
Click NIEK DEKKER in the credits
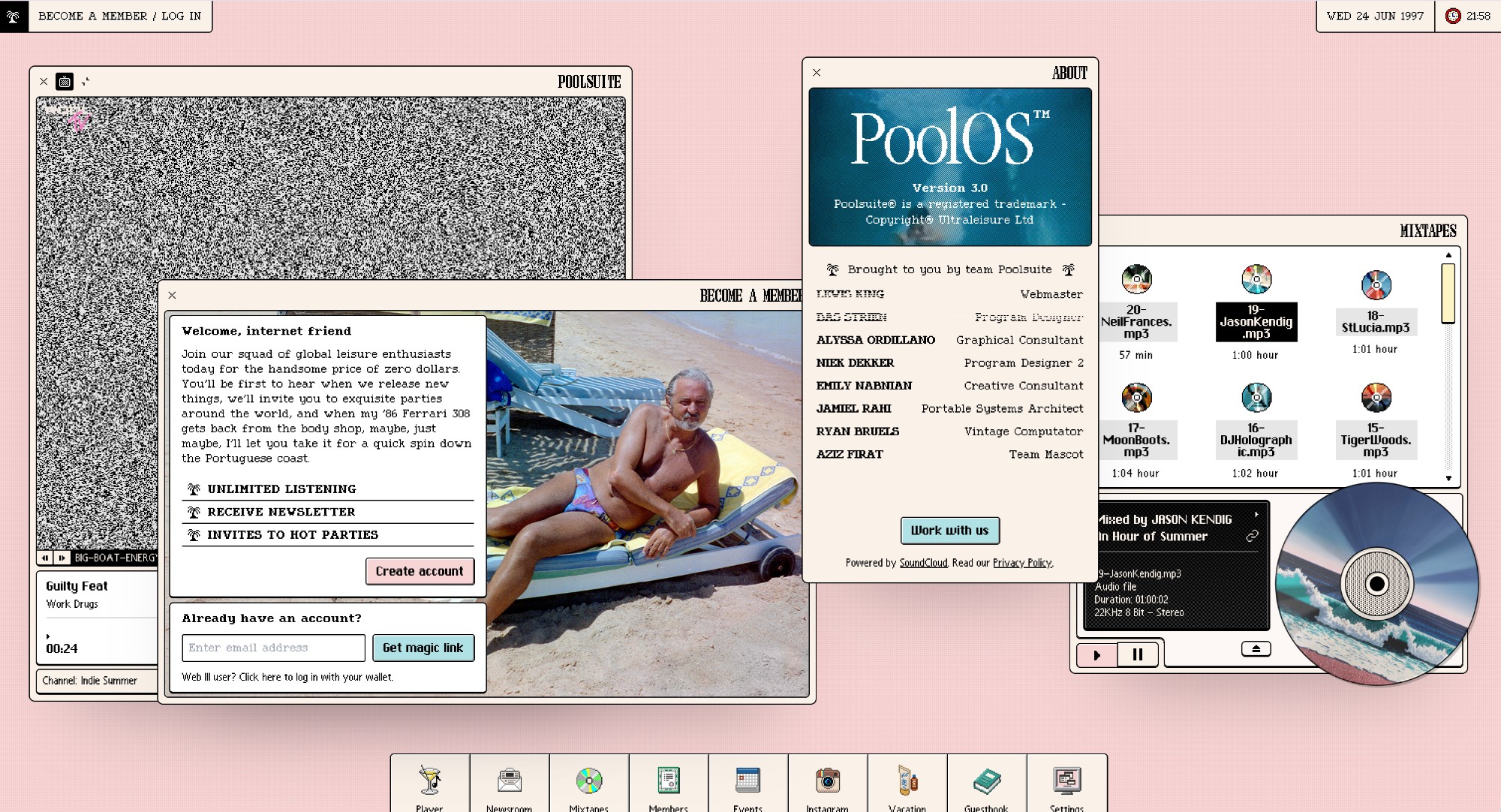856,363
